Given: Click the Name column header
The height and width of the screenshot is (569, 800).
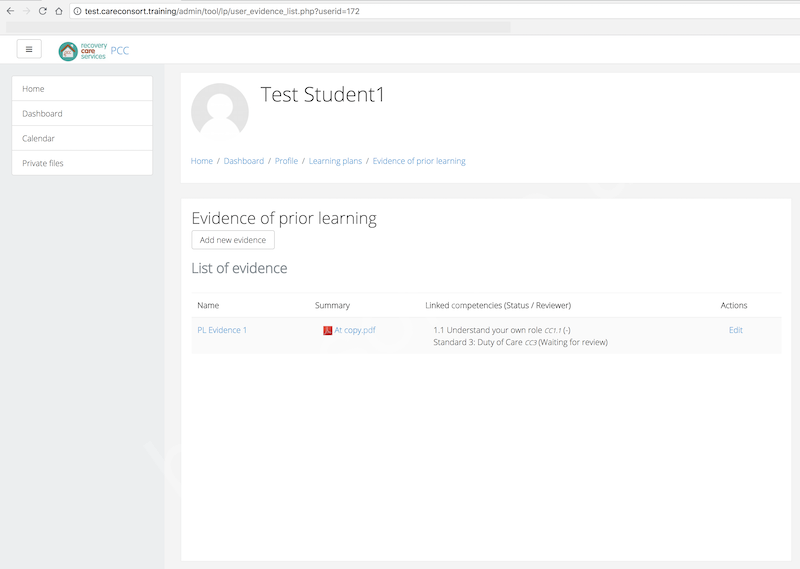Looking at the screenshot, I should pyautogui.click(x=208, y=305).
